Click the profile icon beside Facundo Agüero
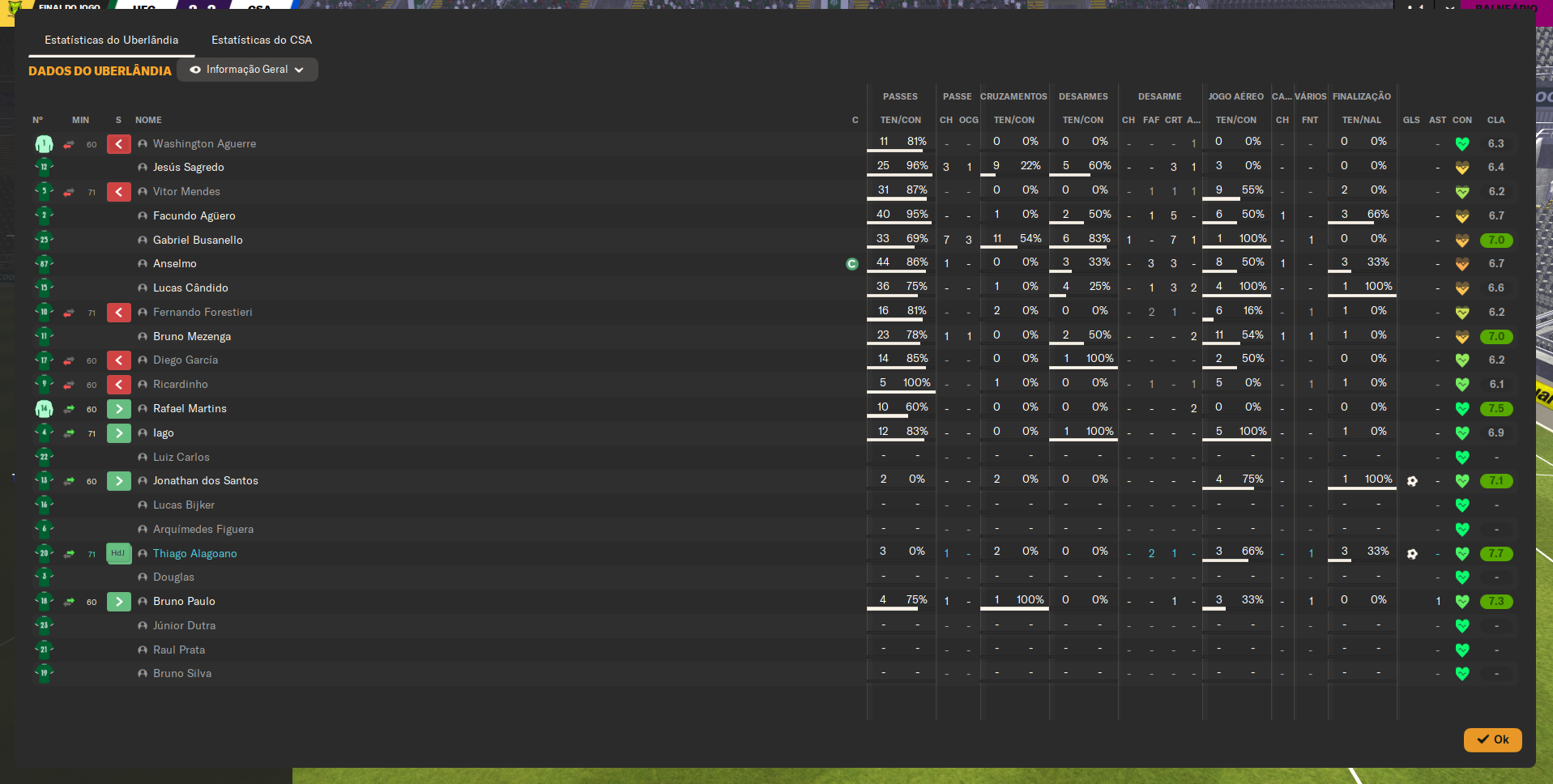This screenshot has height=784, width=1553. 143,216
